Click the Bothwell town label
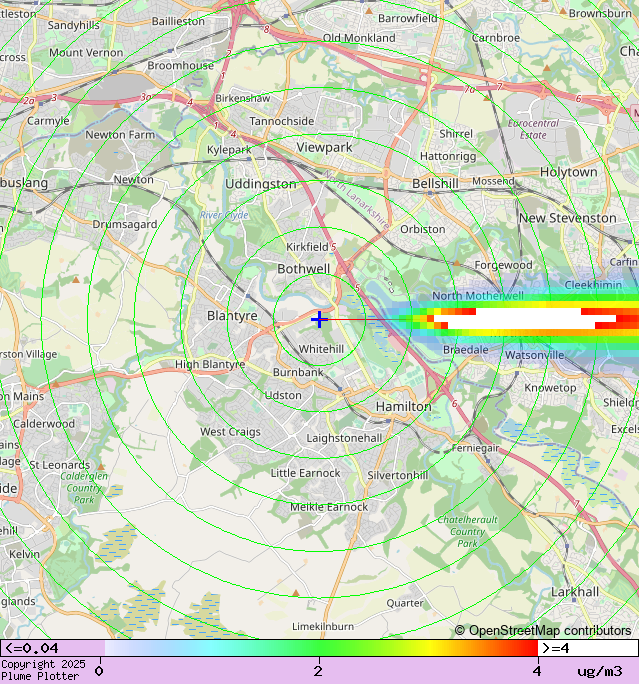 [304, 269]
